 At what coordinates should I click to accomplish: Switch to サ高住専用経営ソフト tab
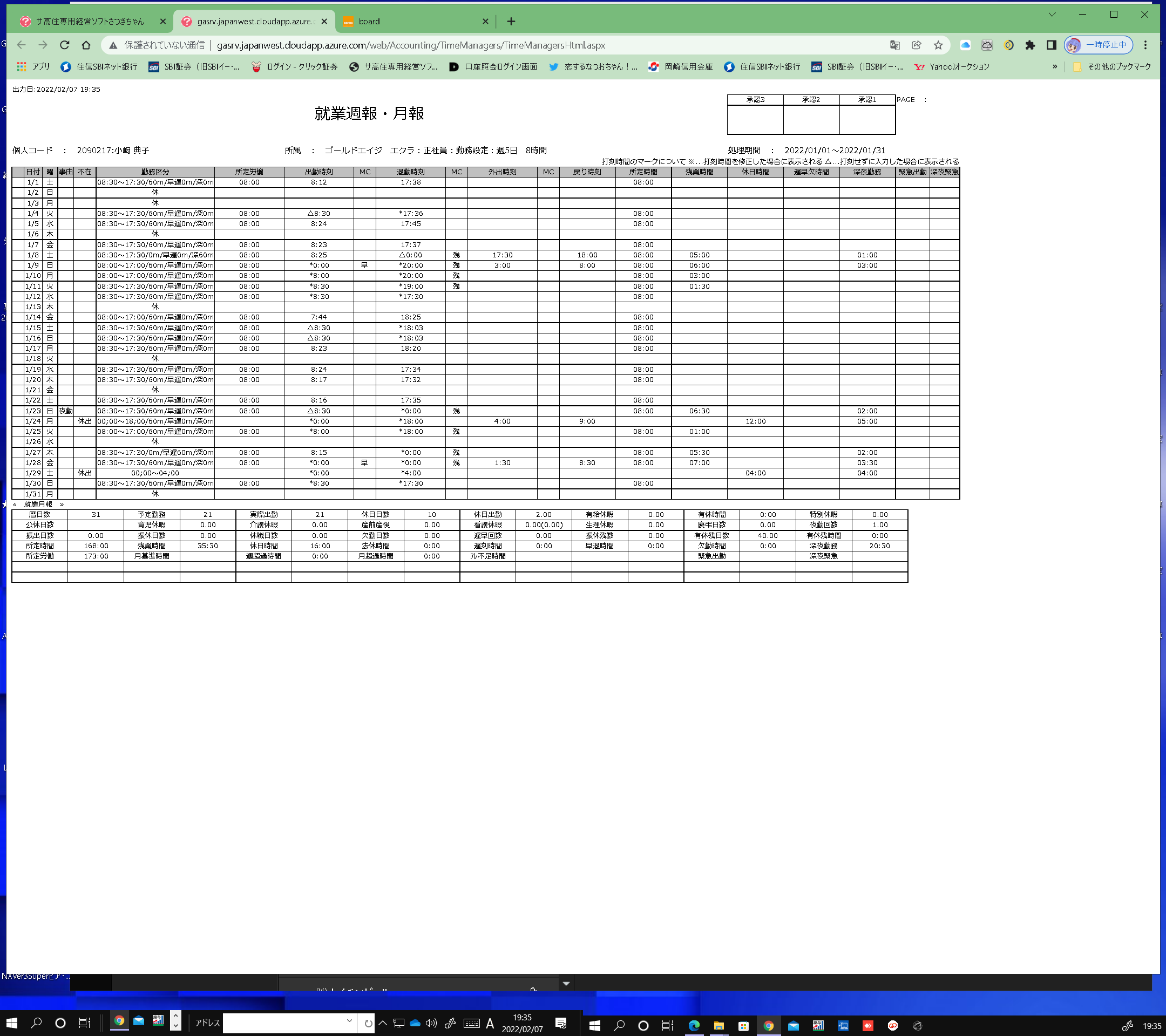pyautogui.click(x=90, y=22)
